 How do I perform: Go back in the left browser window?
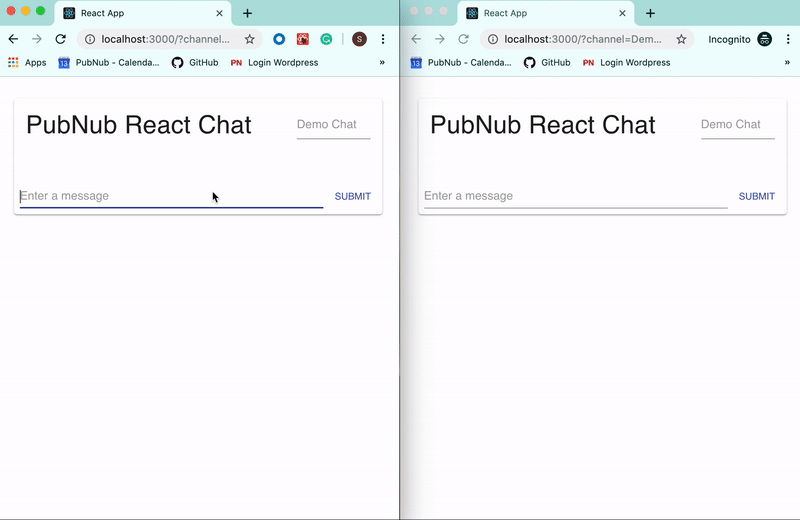click(13, 39)
